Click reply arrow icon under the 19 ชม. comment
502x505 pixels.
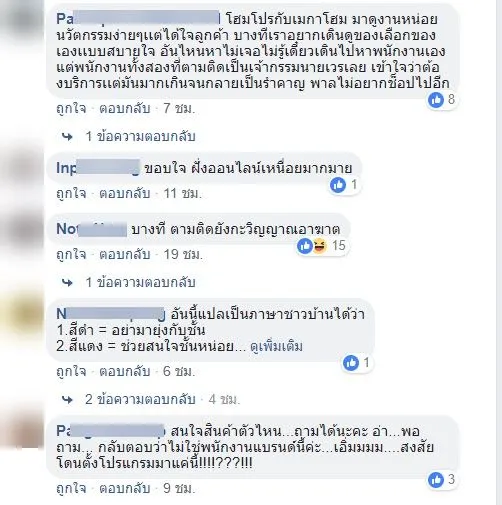tap(67, 283)
